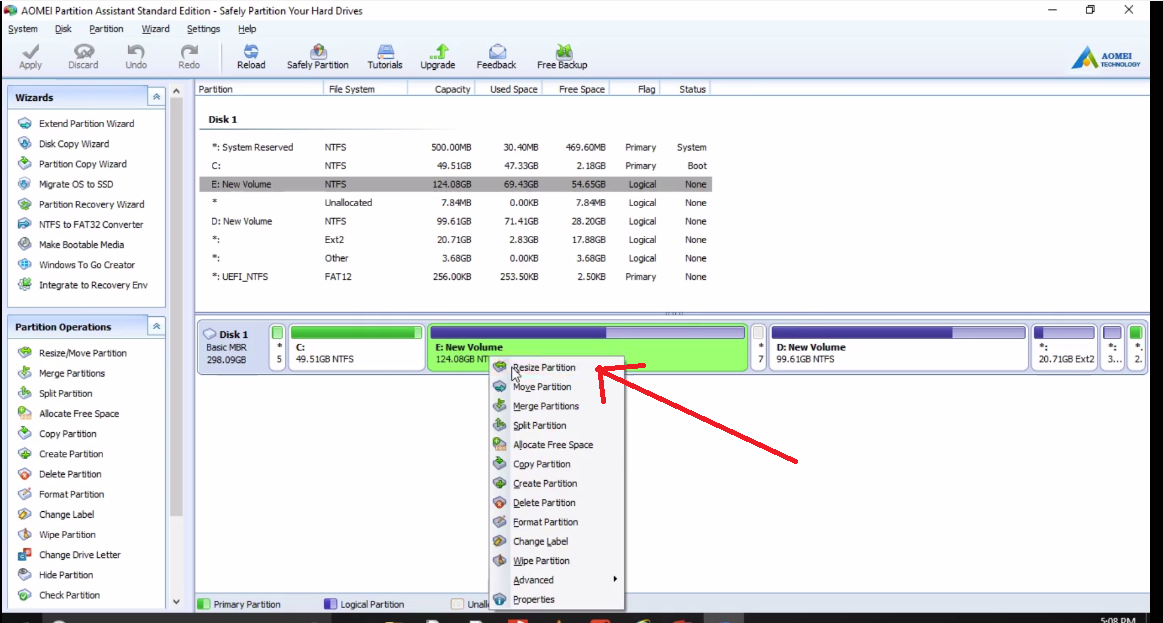Select Check Partition operation
This screenshot has width=1163, height=623.
pyautogui.click(x=69, y=595)
